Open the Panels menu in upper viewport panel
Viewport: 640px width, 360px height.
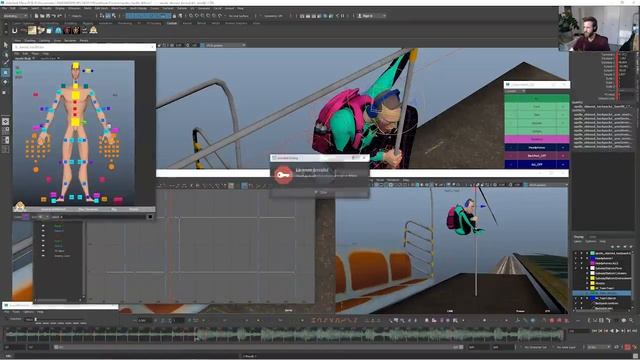coord(84,40)
